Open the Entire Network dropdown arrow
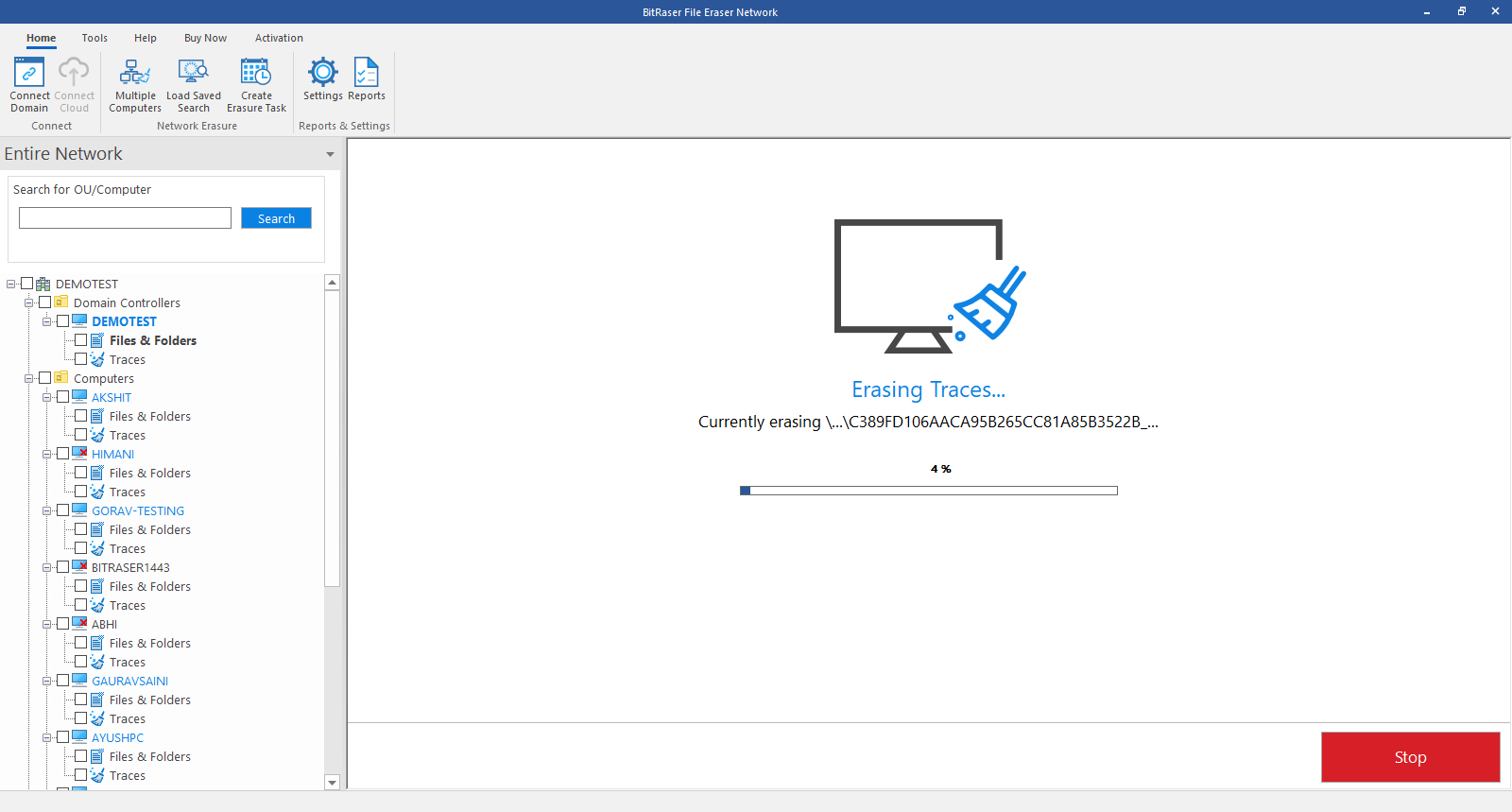Screen dimensions: 1512x812 click(330, 154)
